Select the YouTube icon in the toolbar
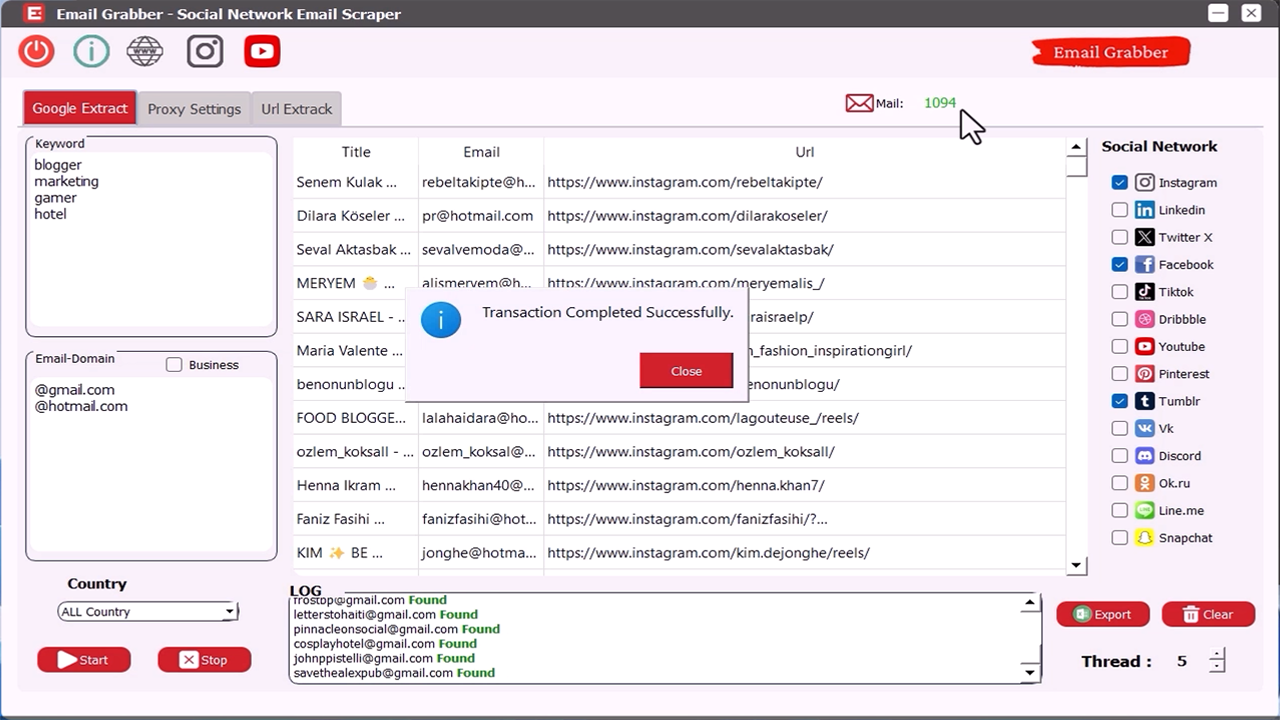This screenshot has height=720, width=1280. (x=261, y=50)
